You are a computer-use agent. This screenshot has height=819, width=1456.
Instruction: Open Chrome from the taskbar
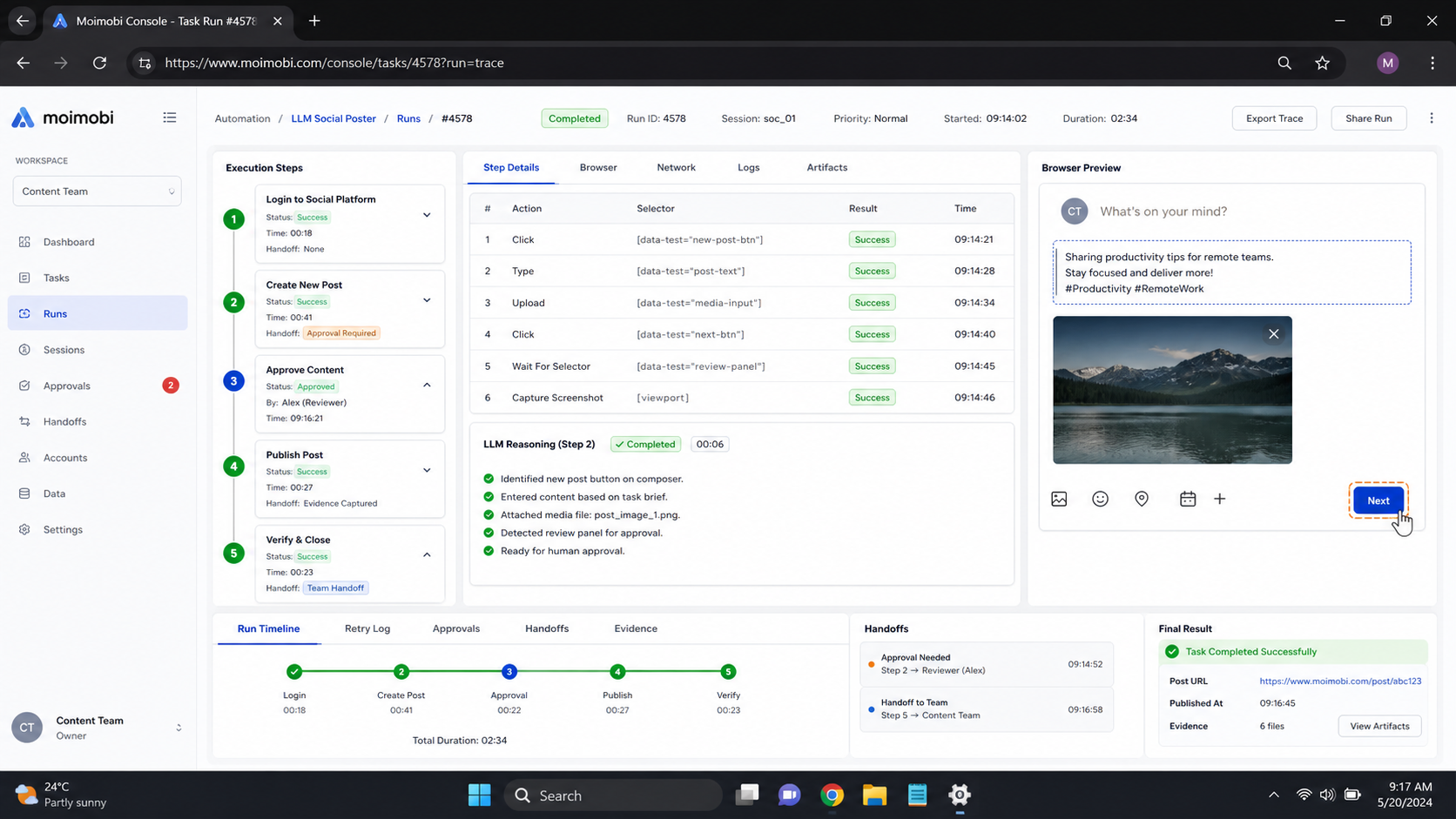point(832,795)
